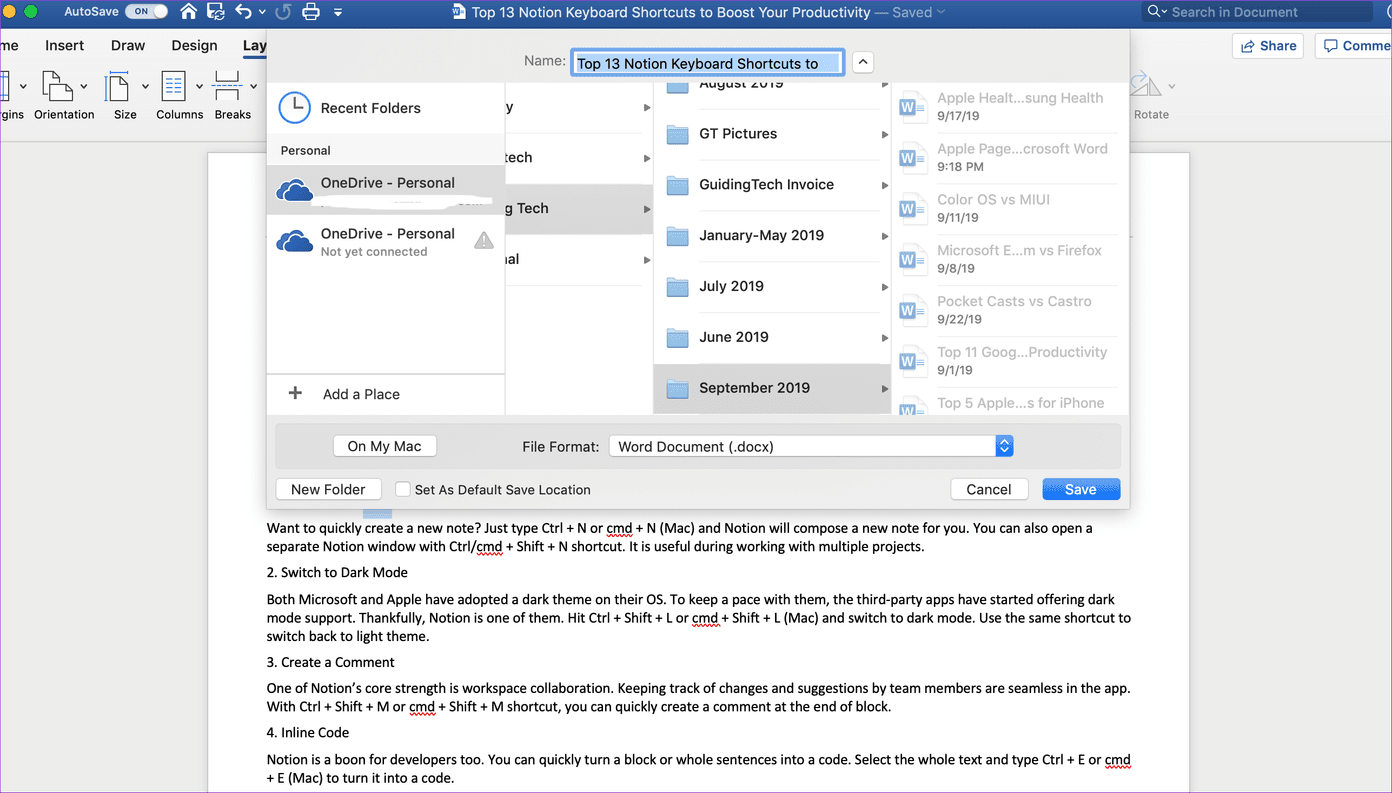Click the Home icon in title bar
Screen dimensions: 1392x793
189,12
